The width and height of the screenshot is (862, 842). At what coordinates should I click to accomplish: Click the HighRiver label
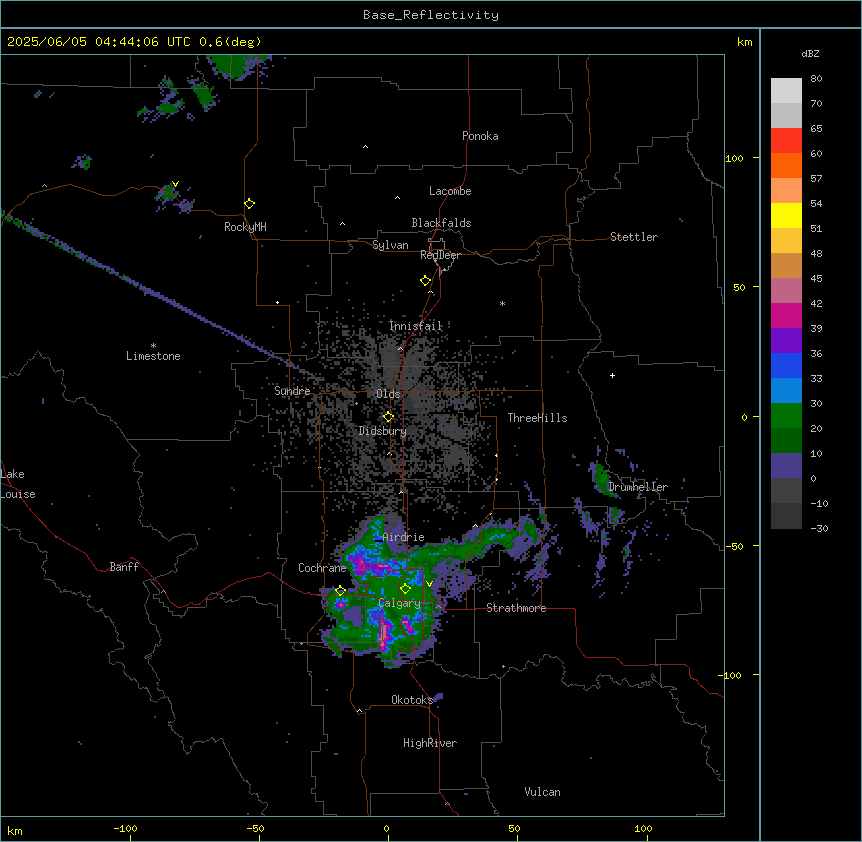pos(430,743)
